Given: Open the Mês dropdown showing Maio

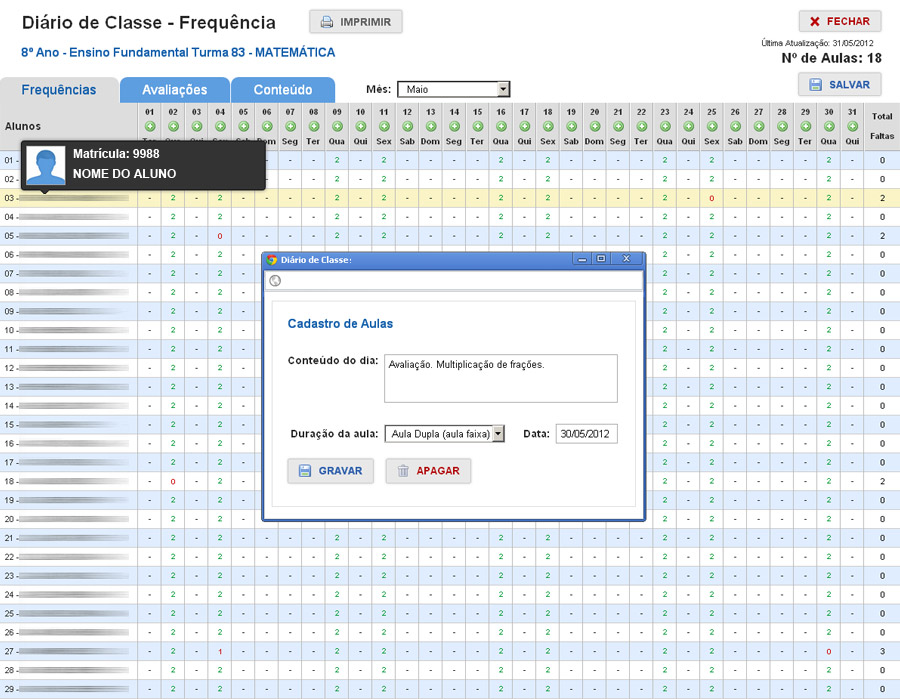Looking at the screenshot, I should pos(453,89).
